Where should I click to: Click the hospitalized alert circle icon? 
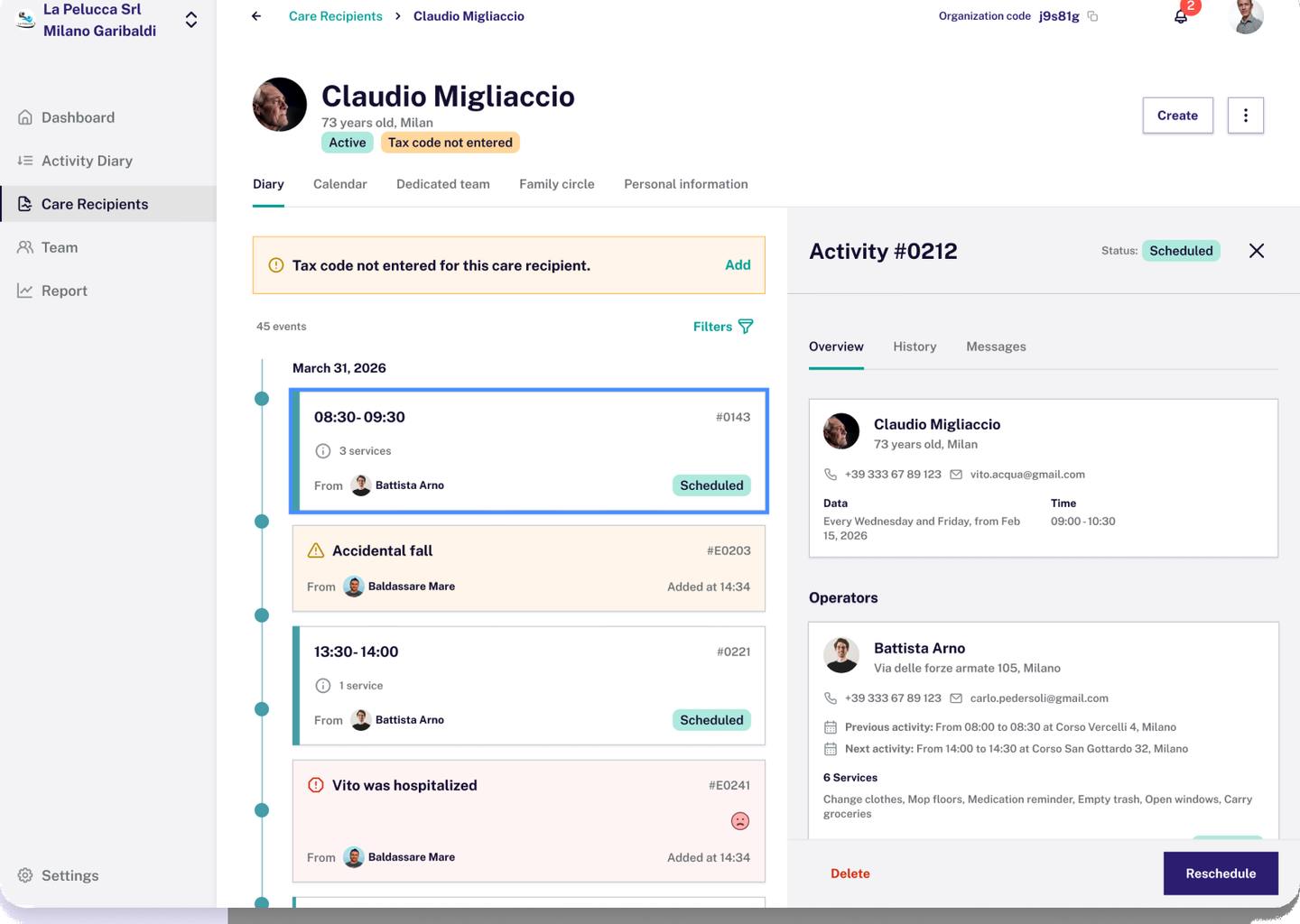coord(316,785)
